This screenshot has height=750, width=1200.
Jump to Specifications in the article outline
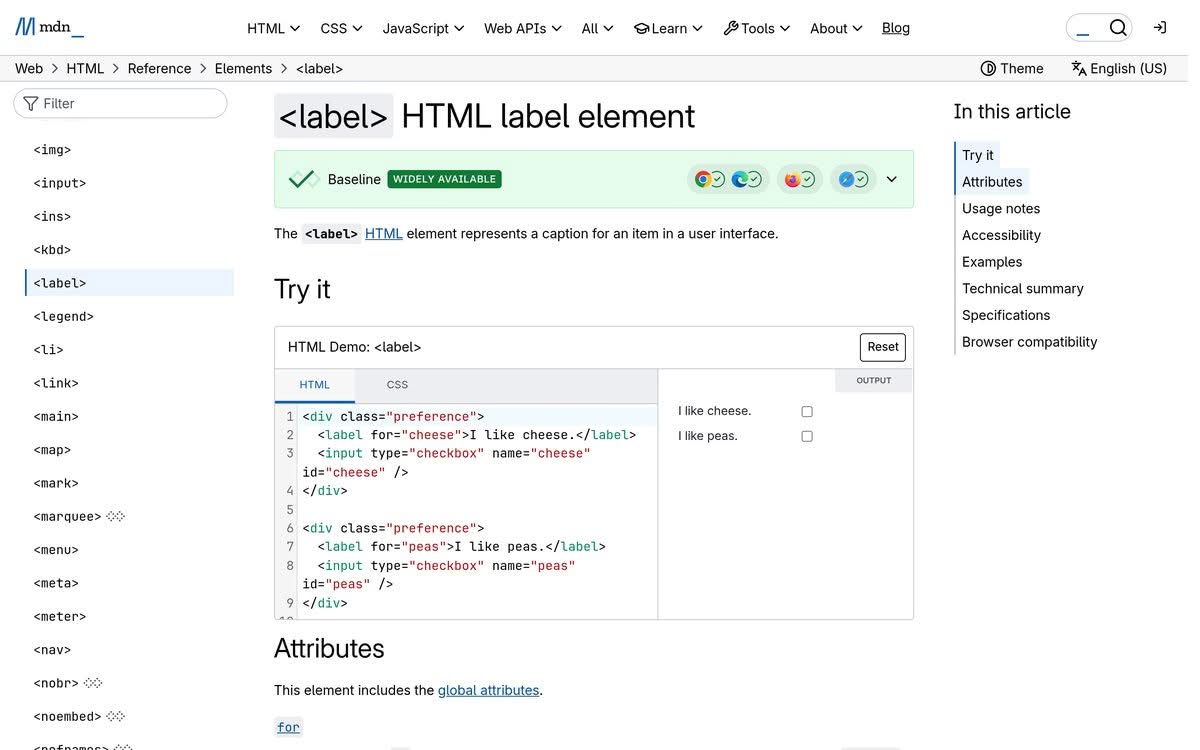coord(1006,315)
